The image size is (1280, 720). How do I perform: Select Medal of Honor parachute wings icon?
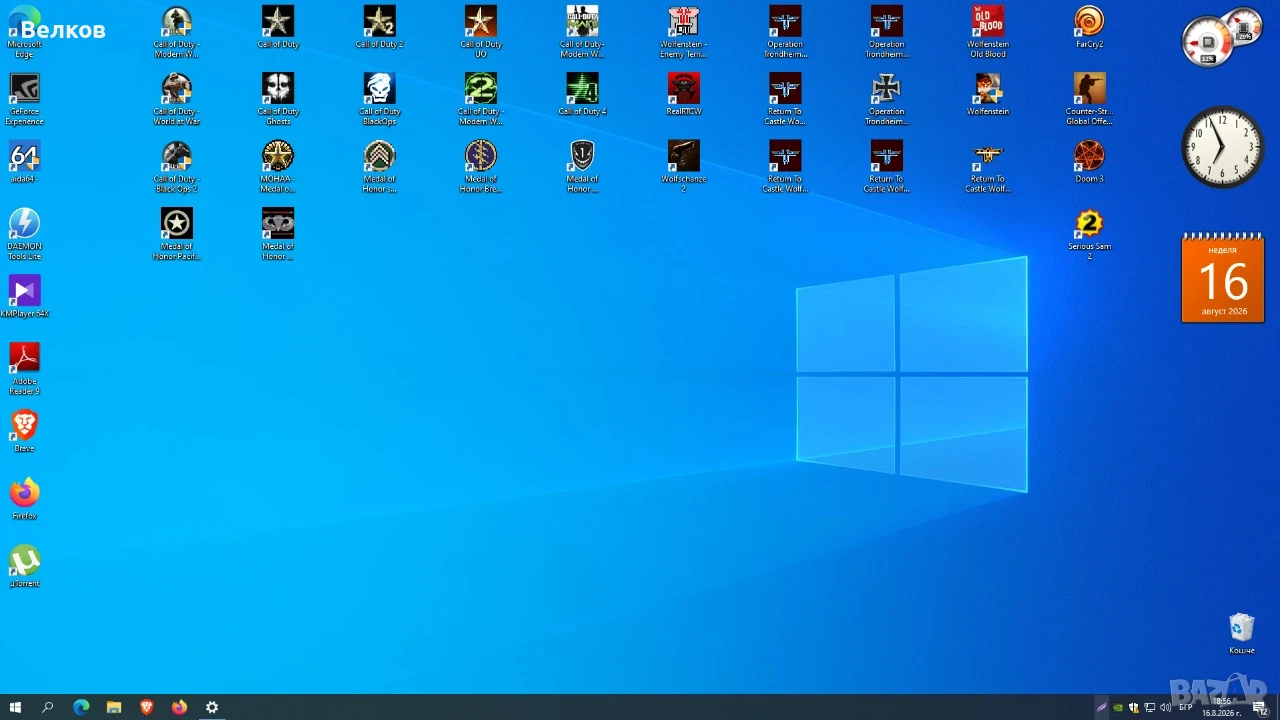pos(278,234)
